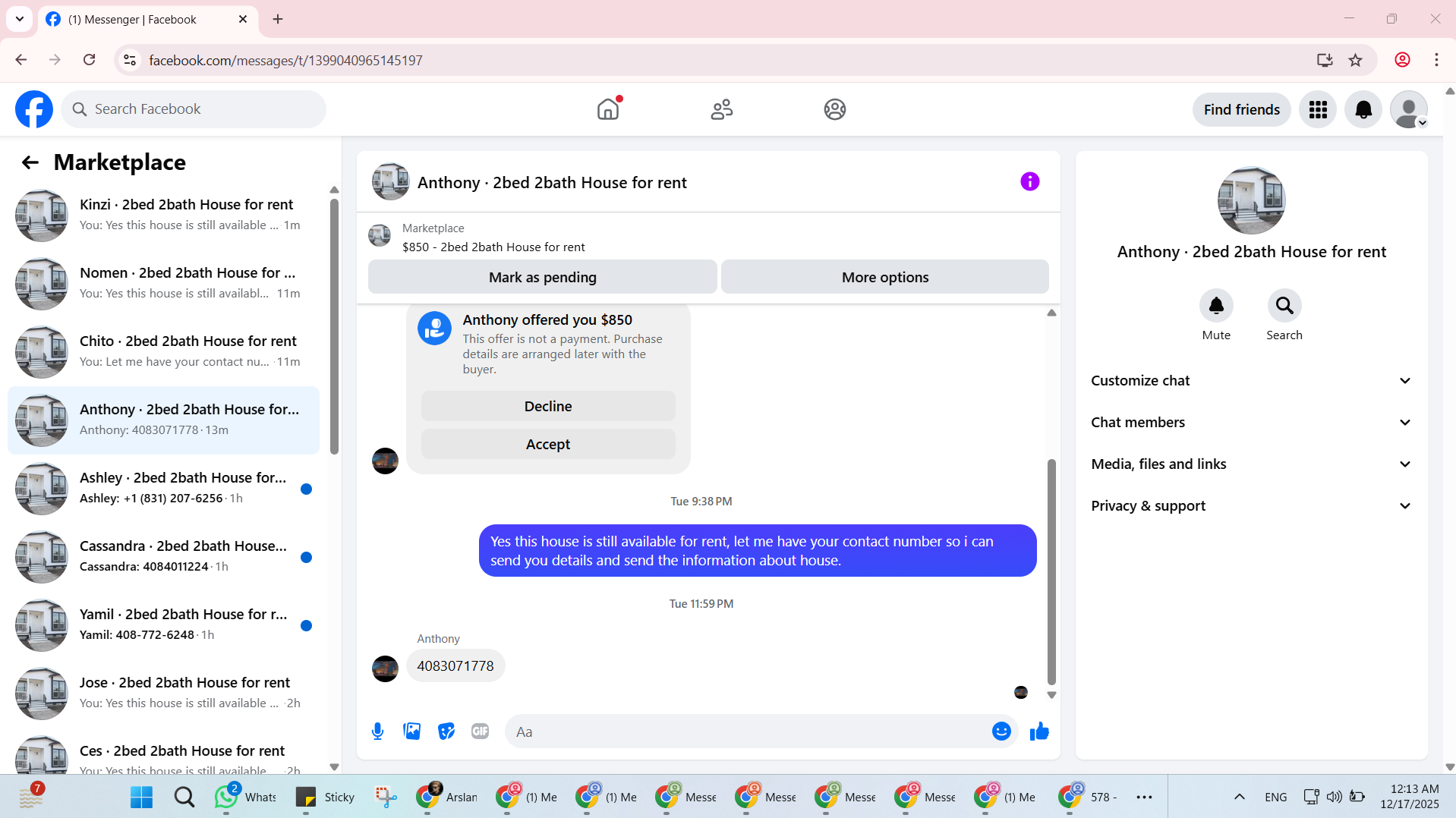Image resolution: width=1456 pixels, height=818 pixels.
Task: Open the Groups icon in top bar
Action: (x=834, y=109)
